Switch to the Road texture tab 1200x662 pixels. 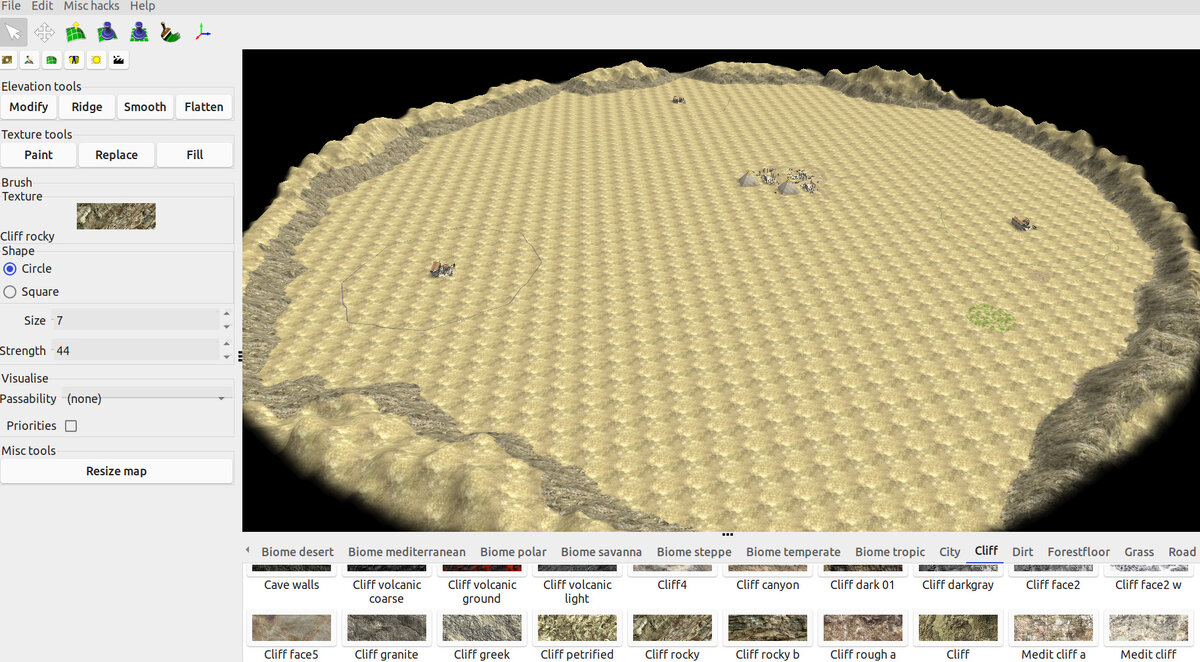click(x=1182, y=552)
